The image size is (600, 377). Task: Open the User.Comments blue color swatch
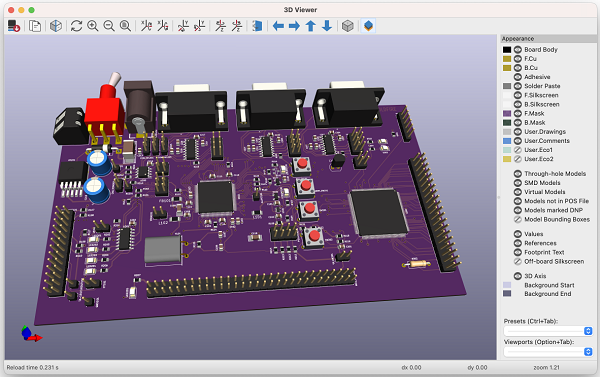pos(507,141)
